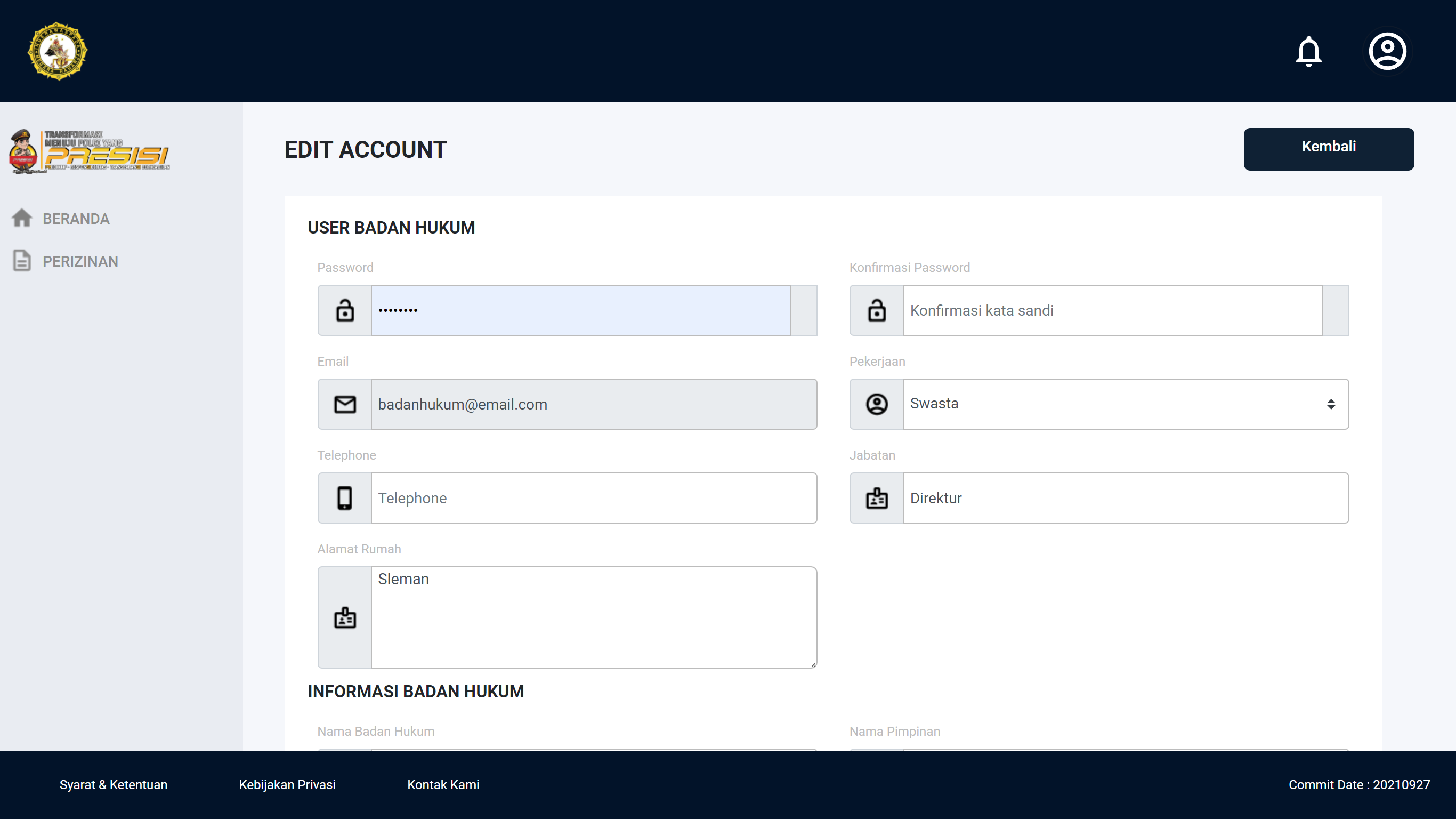
Task: Open the Syarat & Ketentuan footer link
Action: coord(113,784)
